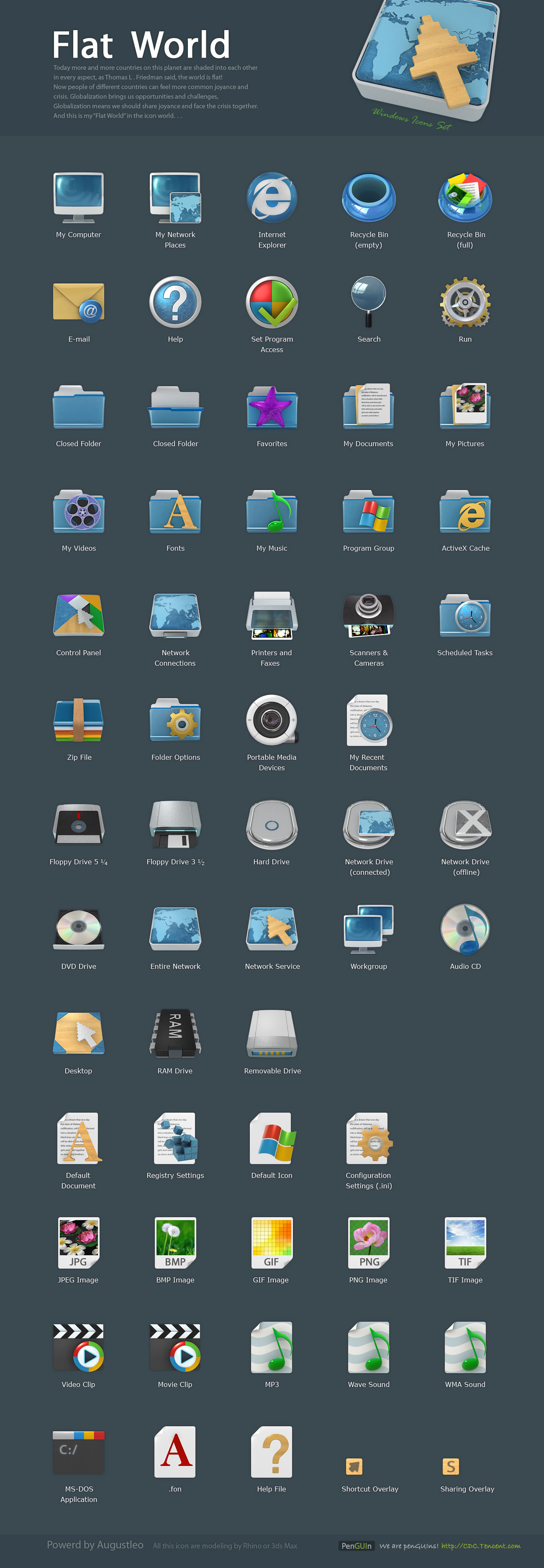544x1568 pixels.
Task: Click the Default Icon Windows flag file
Action: tap(272, 1138)
